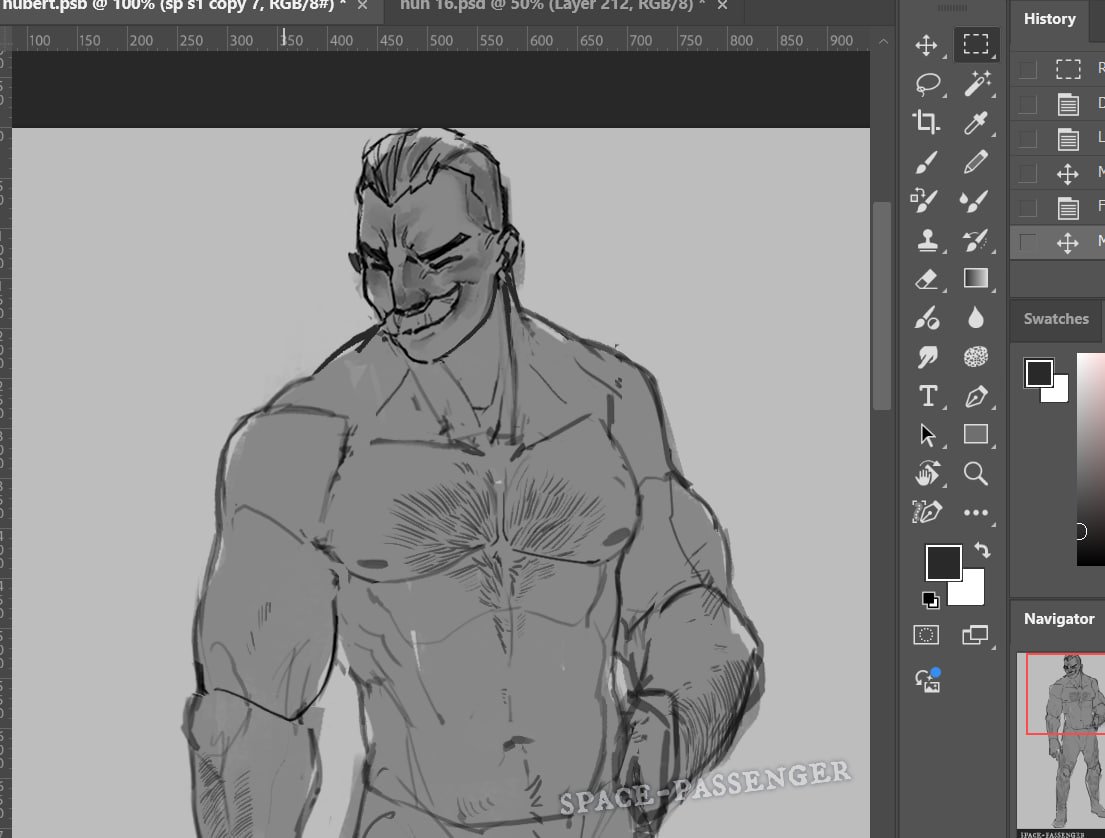This screenshot has width=1105, height=838.
Task: Select the Pencil tool
Action: point(976,162)
